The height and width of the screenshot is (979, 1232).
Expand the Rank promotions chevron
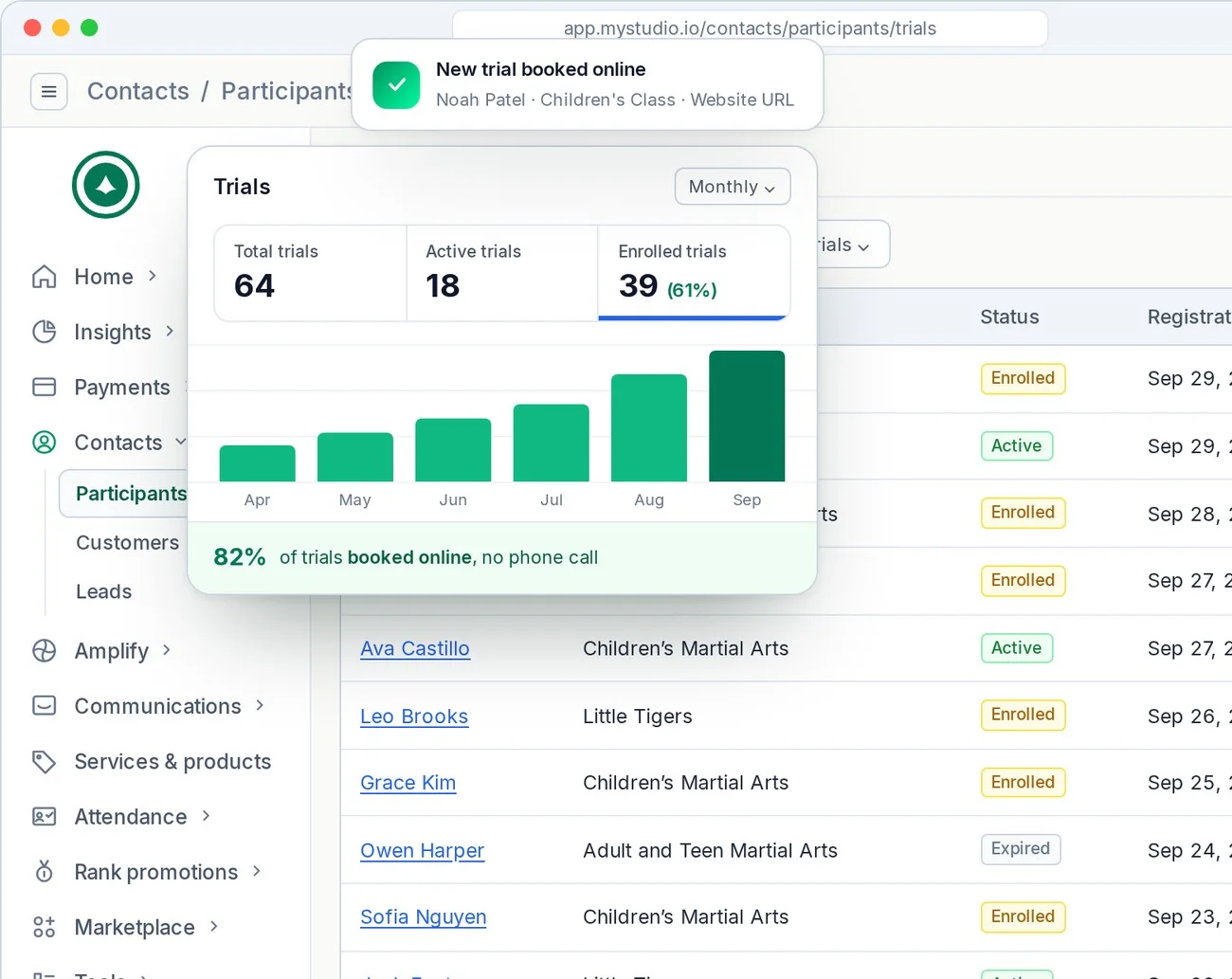coord(257,871)
